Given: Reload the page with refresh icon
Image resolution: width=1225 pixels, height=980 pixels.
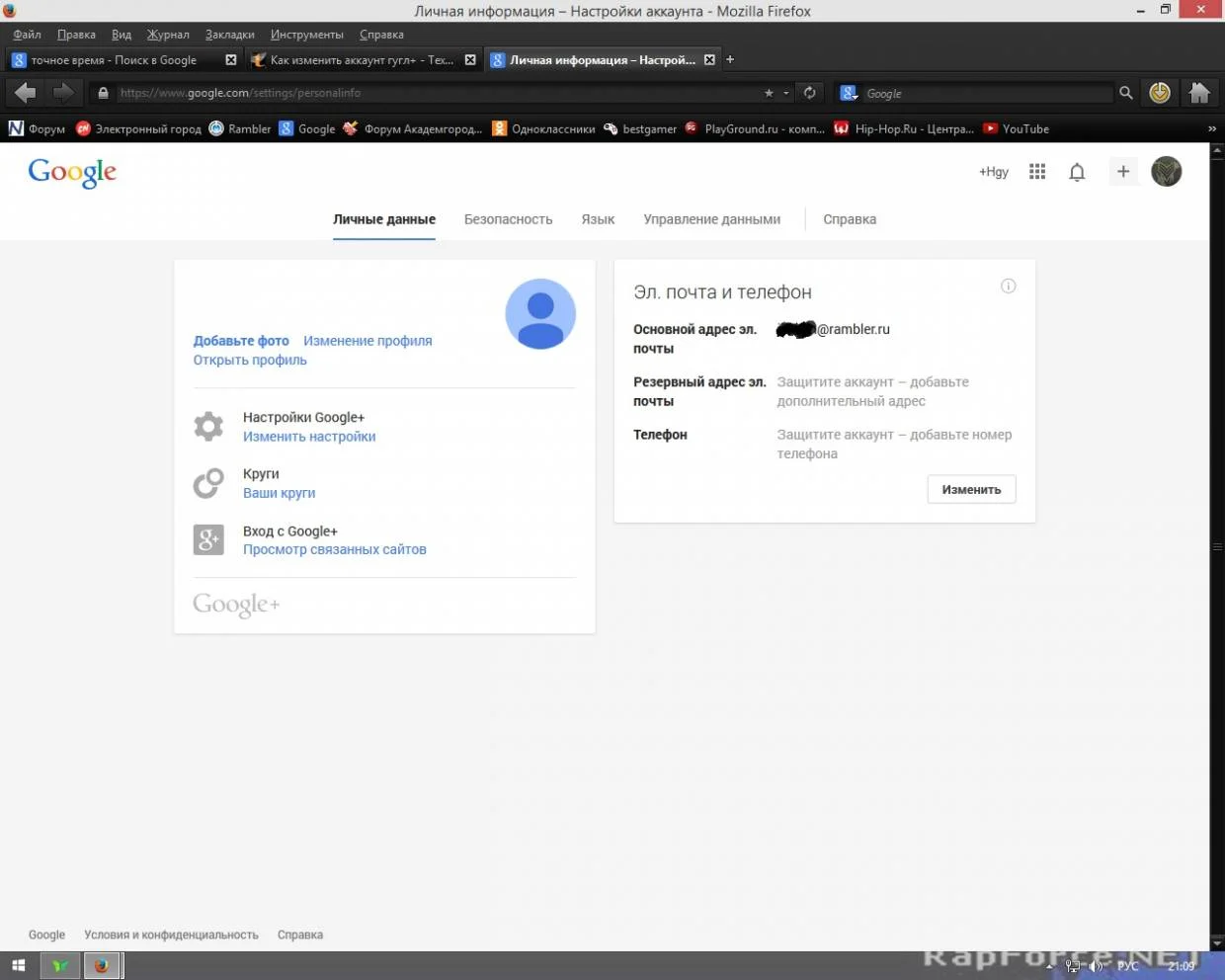Looking at the screenshot, I should tap(809, 93).
